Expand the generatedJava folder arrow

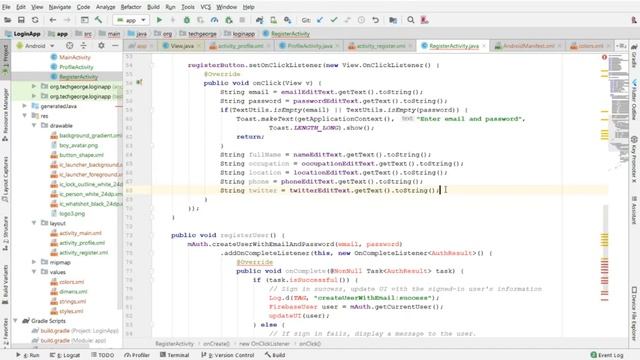pos(25,106)
